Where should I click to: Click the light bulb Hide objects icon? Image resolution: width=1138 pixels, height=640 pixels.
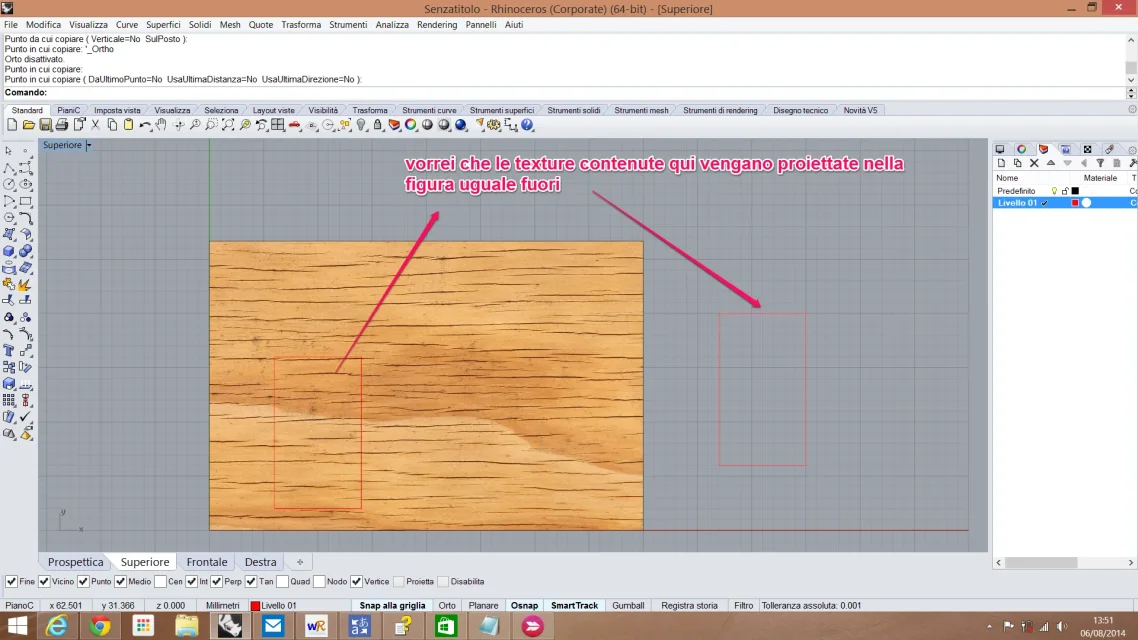(x=361, y=125)
